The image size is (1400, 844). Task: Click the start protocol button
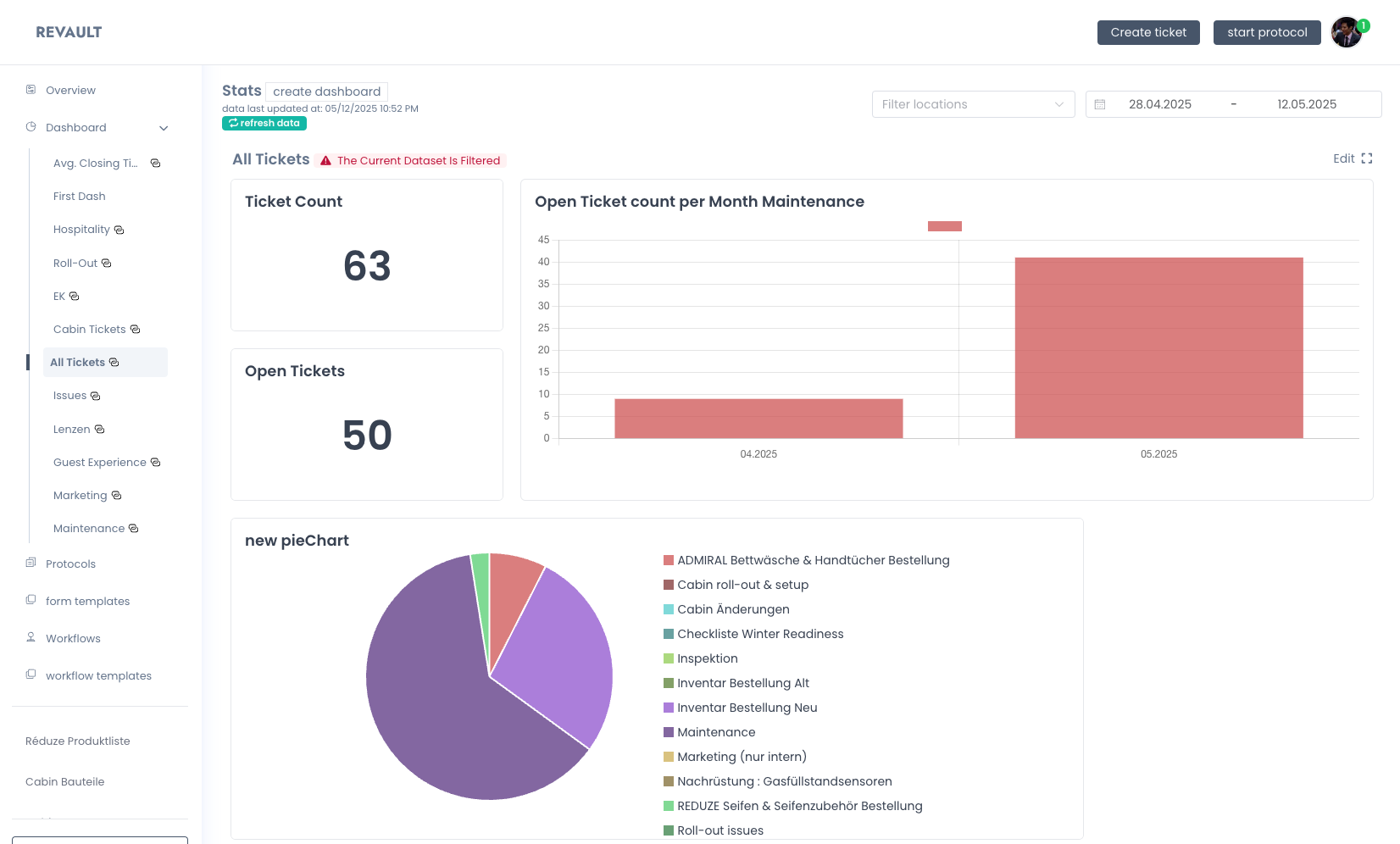coord(1267,32)
